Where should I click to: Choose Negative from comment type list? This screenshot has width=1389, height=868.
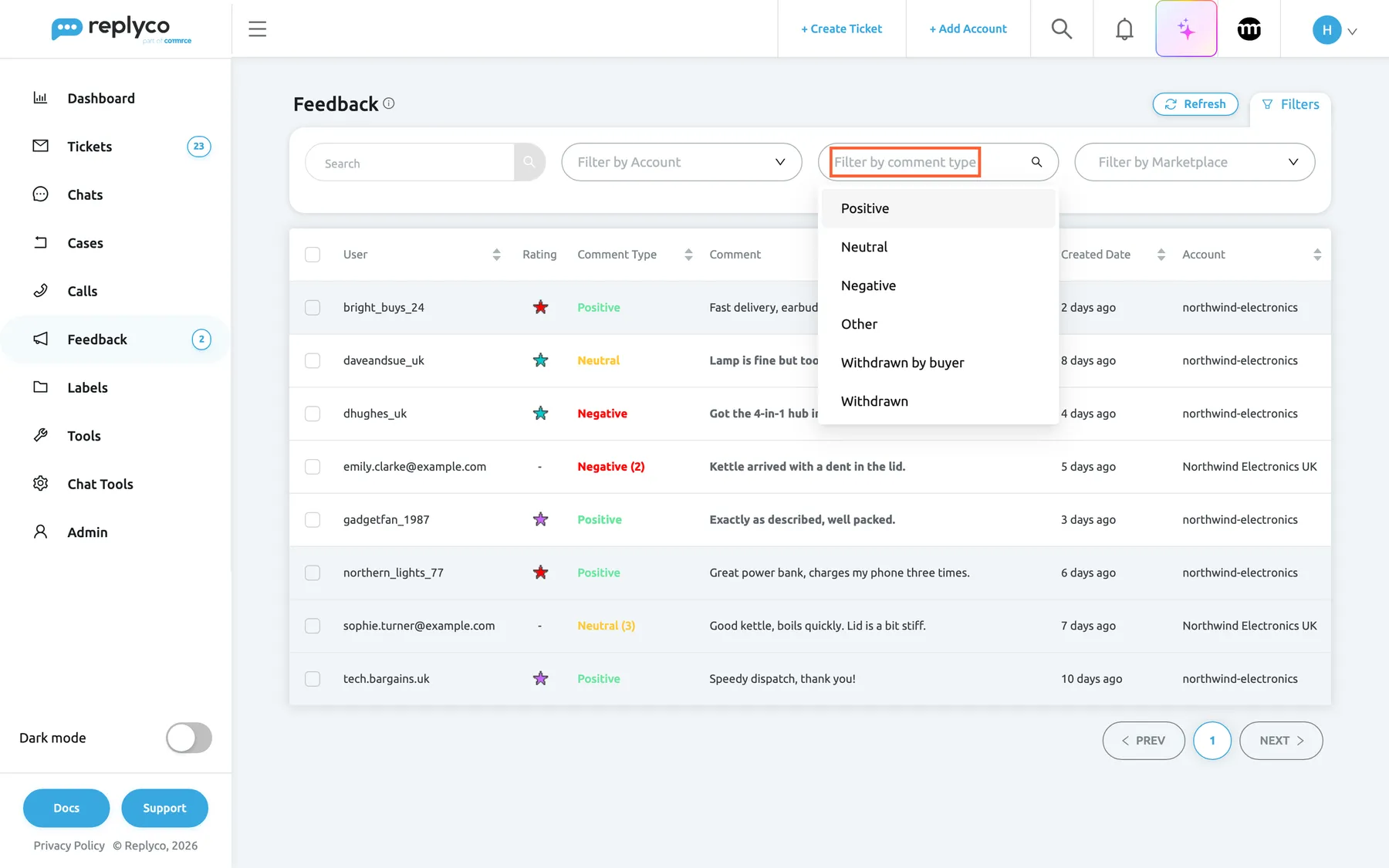[x=938, y=285]
